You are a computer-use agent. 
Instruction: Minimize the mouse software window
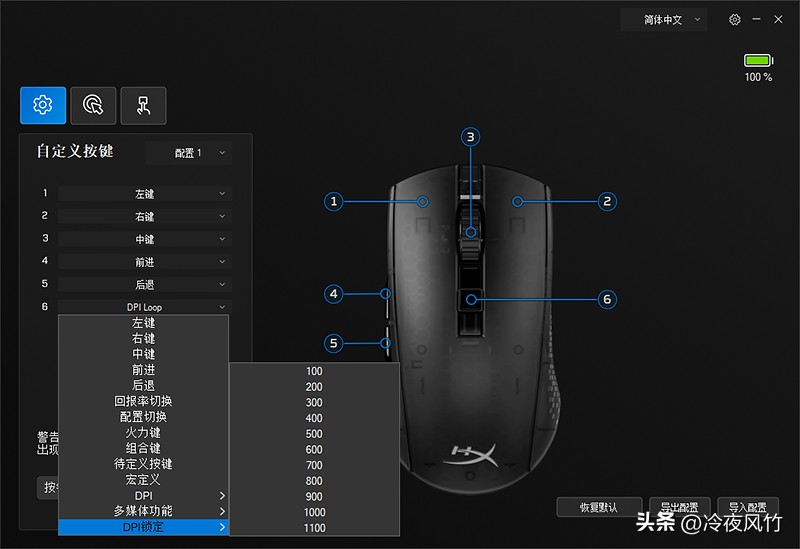point(757,19)
